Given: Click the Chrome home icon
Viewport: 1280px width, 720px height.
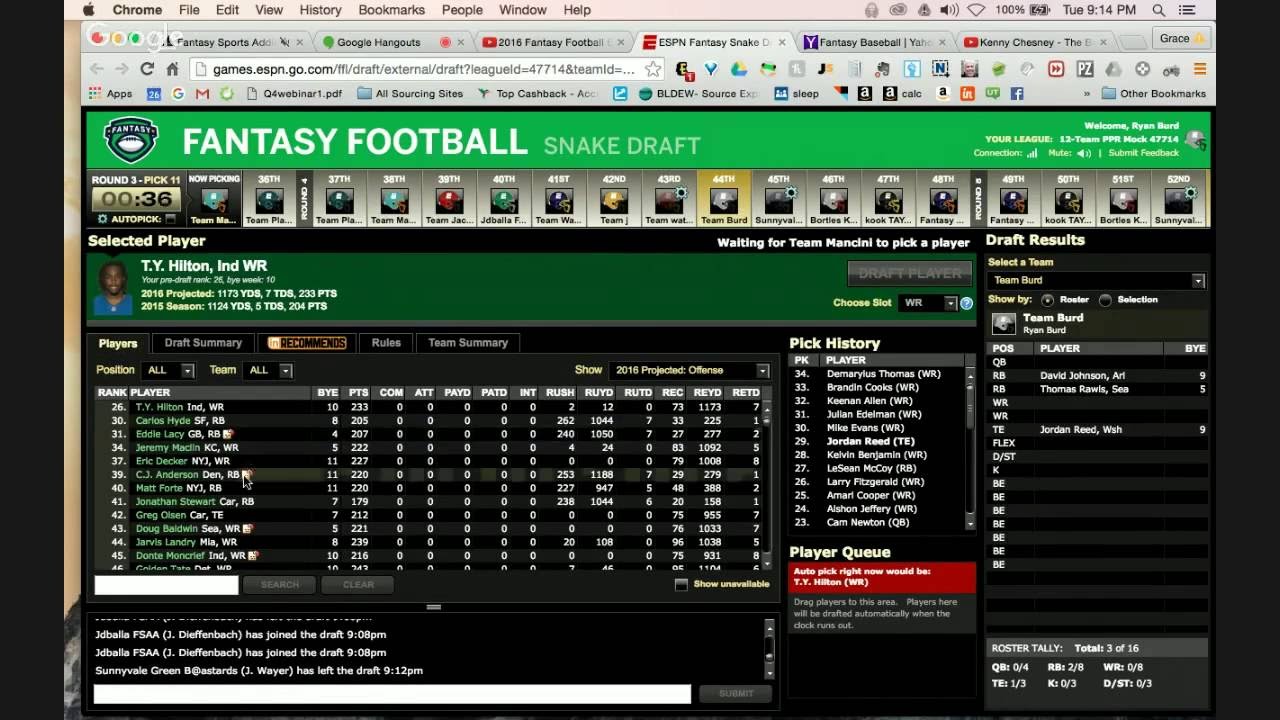Looking at the screenshot, I should click(x=172, y=69).
